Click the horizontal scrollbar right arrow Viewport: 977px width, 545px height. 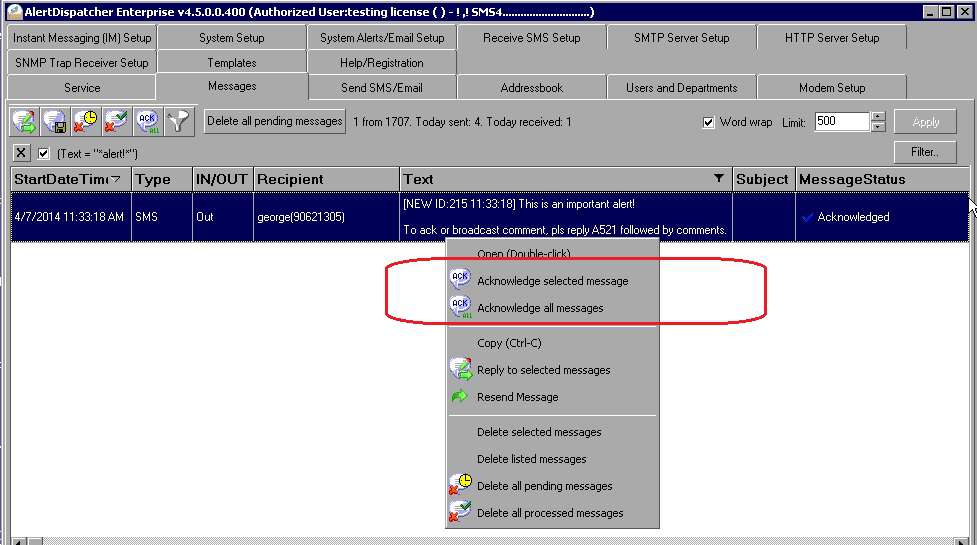pos(961,541)
